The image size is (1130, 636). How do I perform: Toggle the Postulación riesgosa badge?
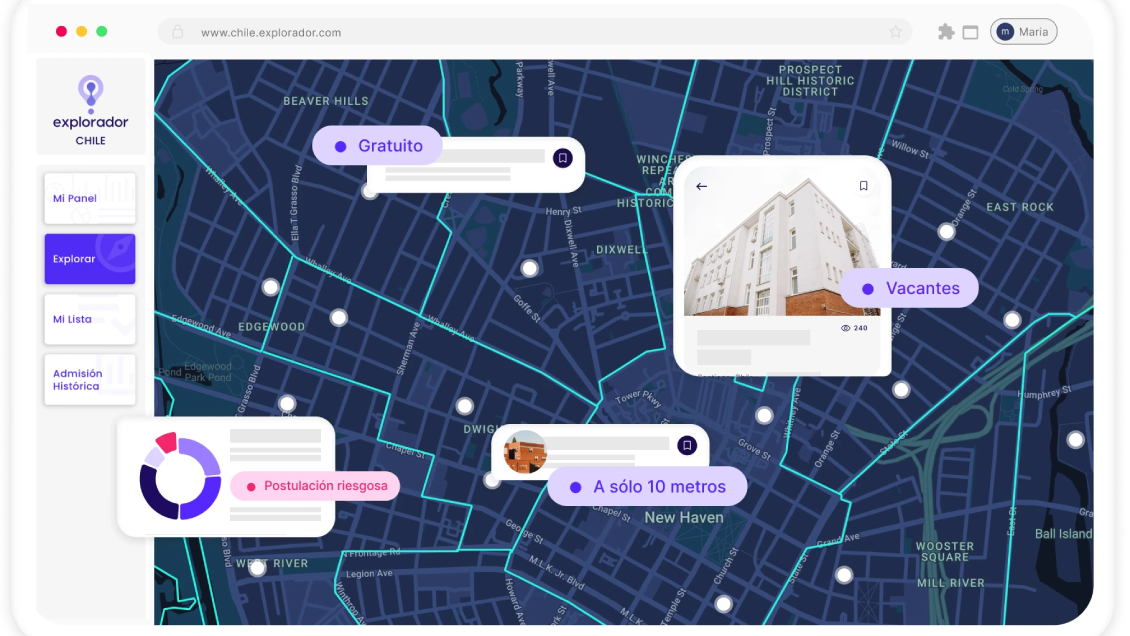[314, 486]
